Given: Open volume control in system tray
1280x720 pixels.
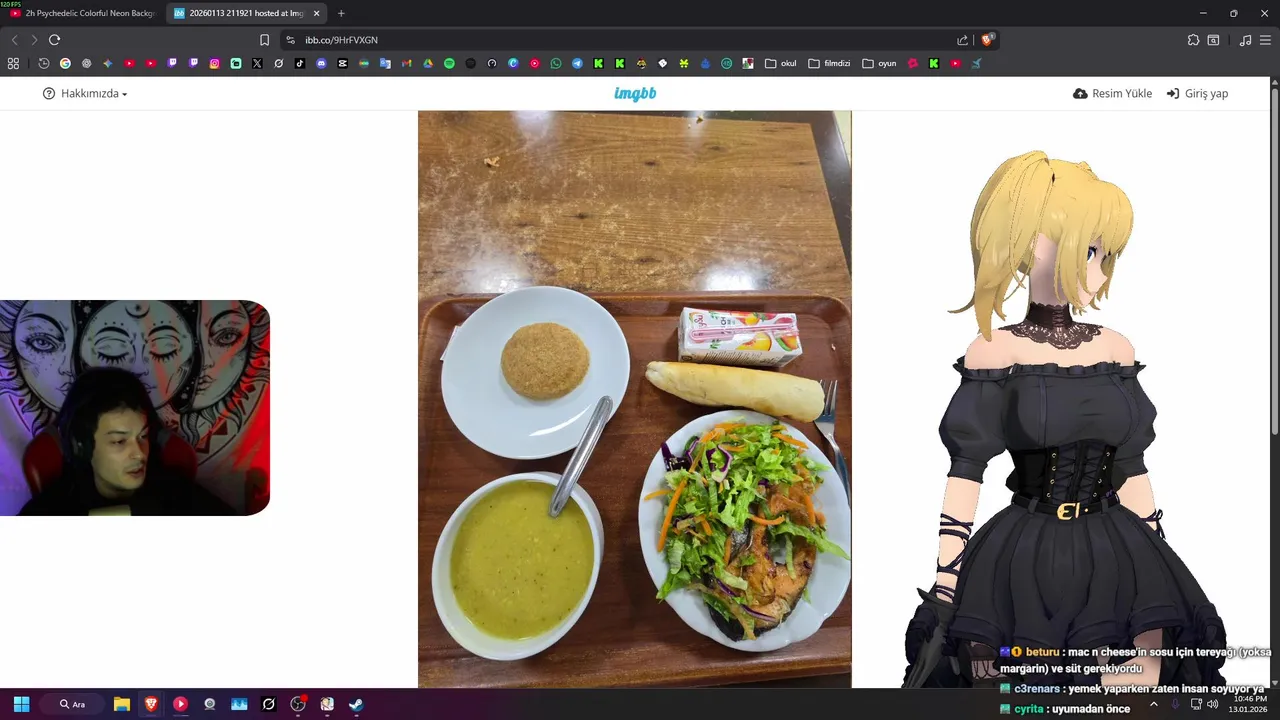Looking at the screenshot, I should pyautogui.click(x=1213, y=704).
